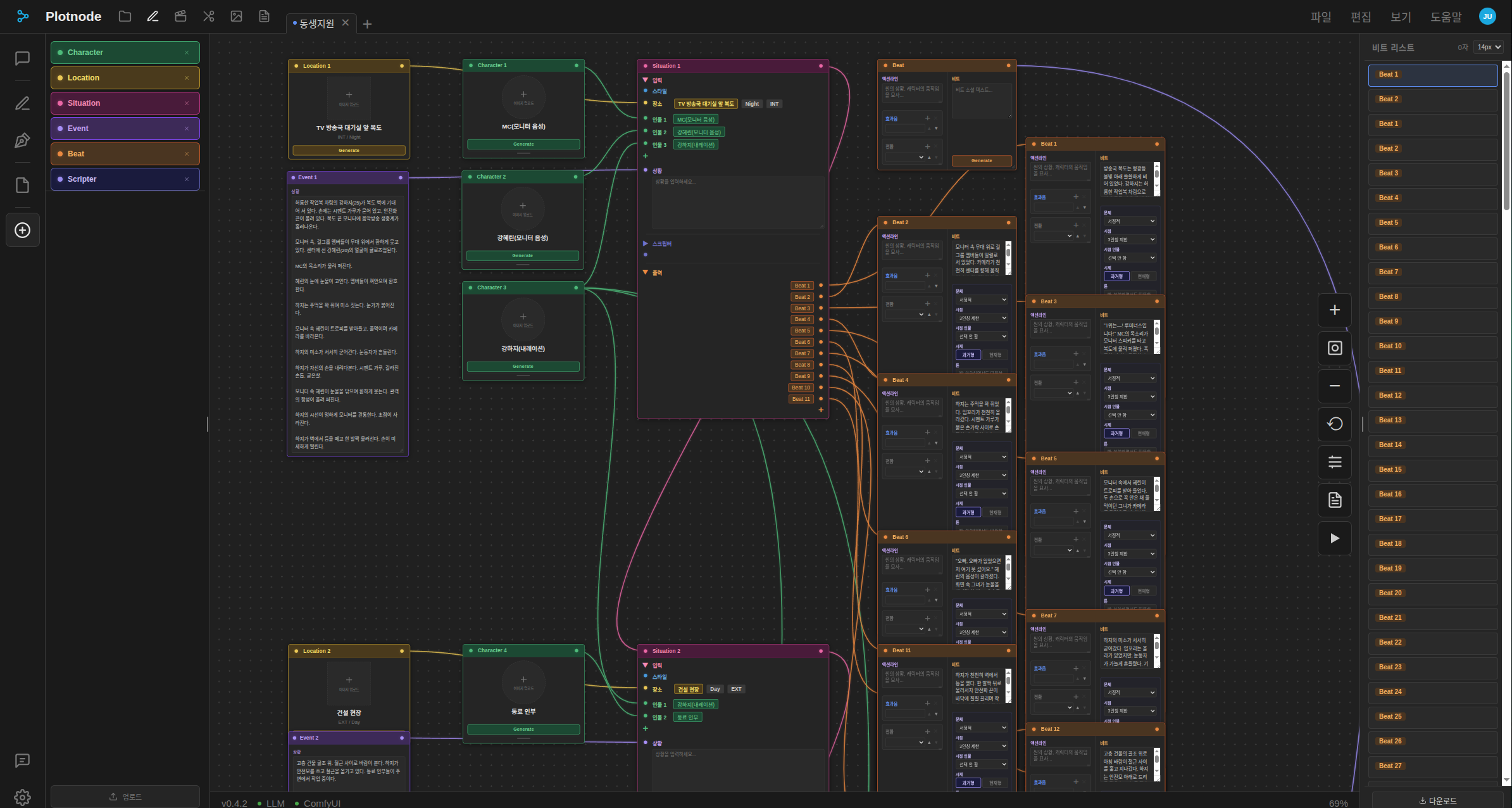Collapse the 출력 section of Situation 1
Image resolution: width=1512 pixels, height=808 pixels.
645,273
